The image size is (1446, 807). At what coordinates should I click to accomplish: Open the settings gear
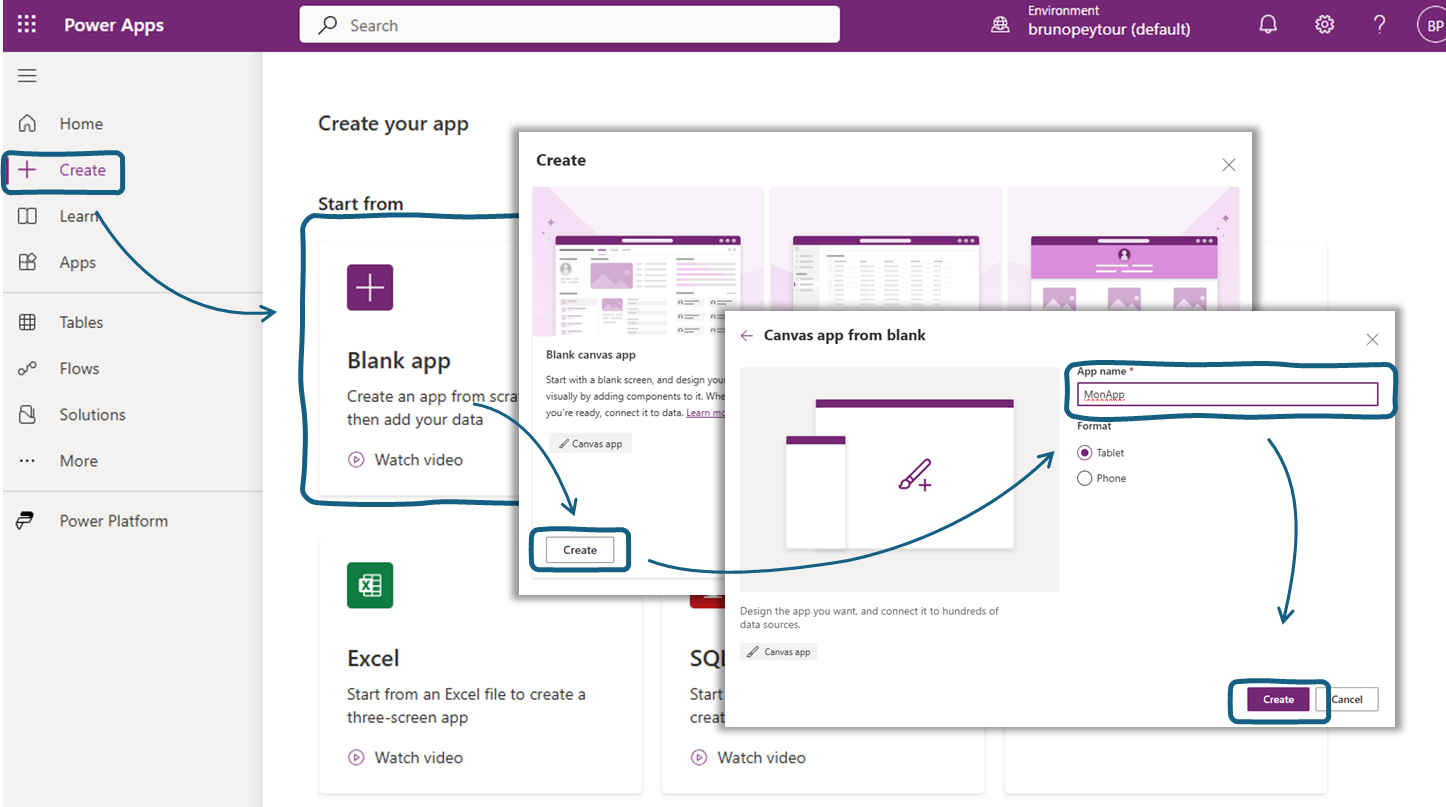1324,24
